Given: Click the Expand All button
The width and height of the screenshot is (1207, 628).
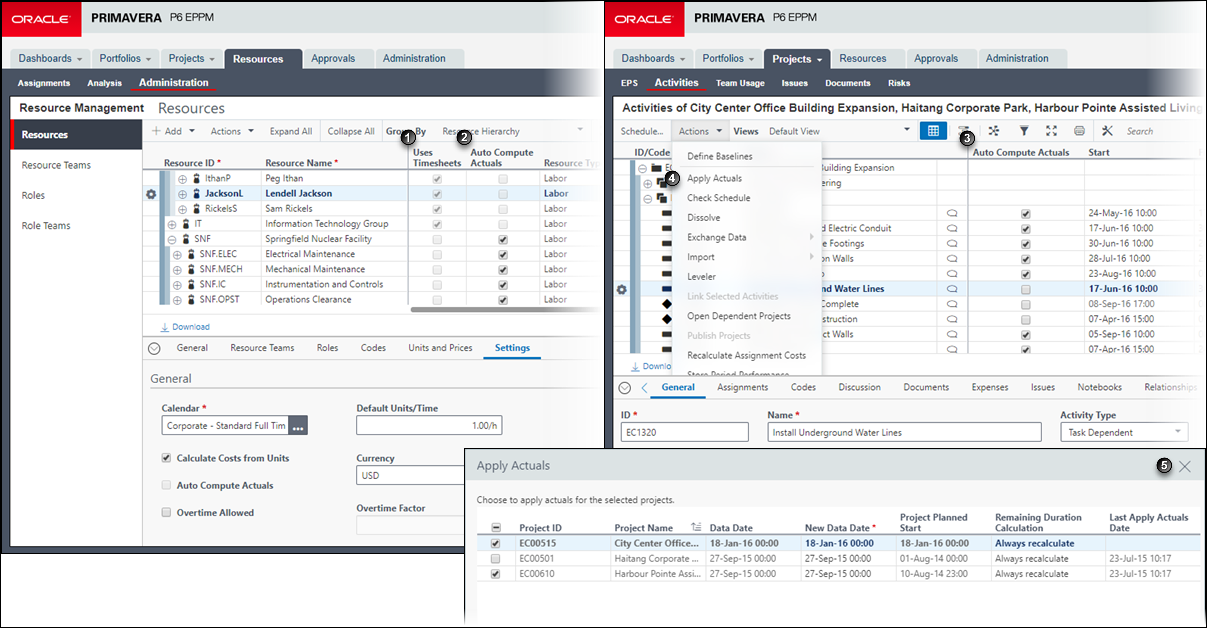Looking at the screenshot, I should 291,131.
